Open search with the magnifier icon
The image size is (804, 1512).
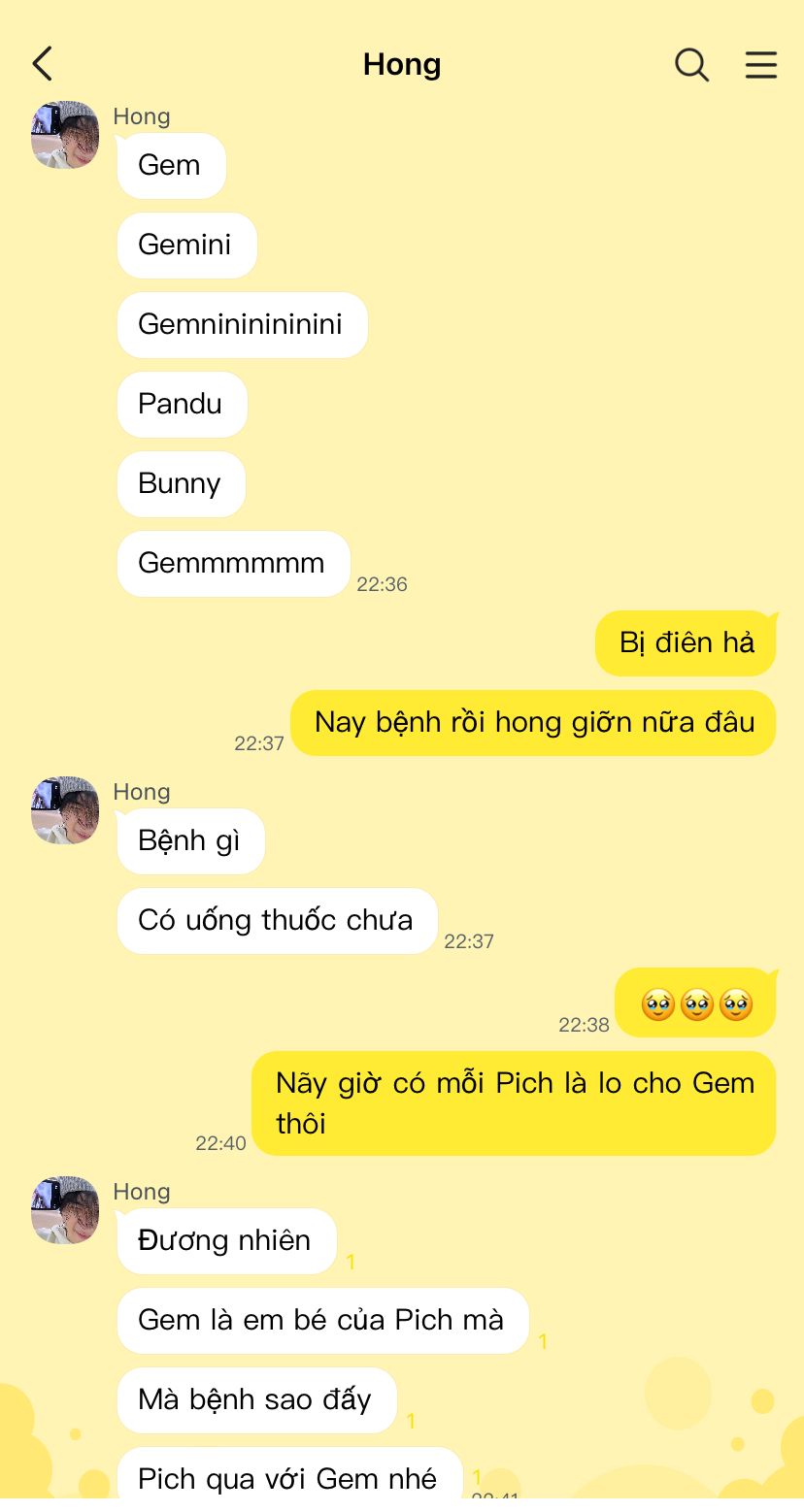point(691,65)
